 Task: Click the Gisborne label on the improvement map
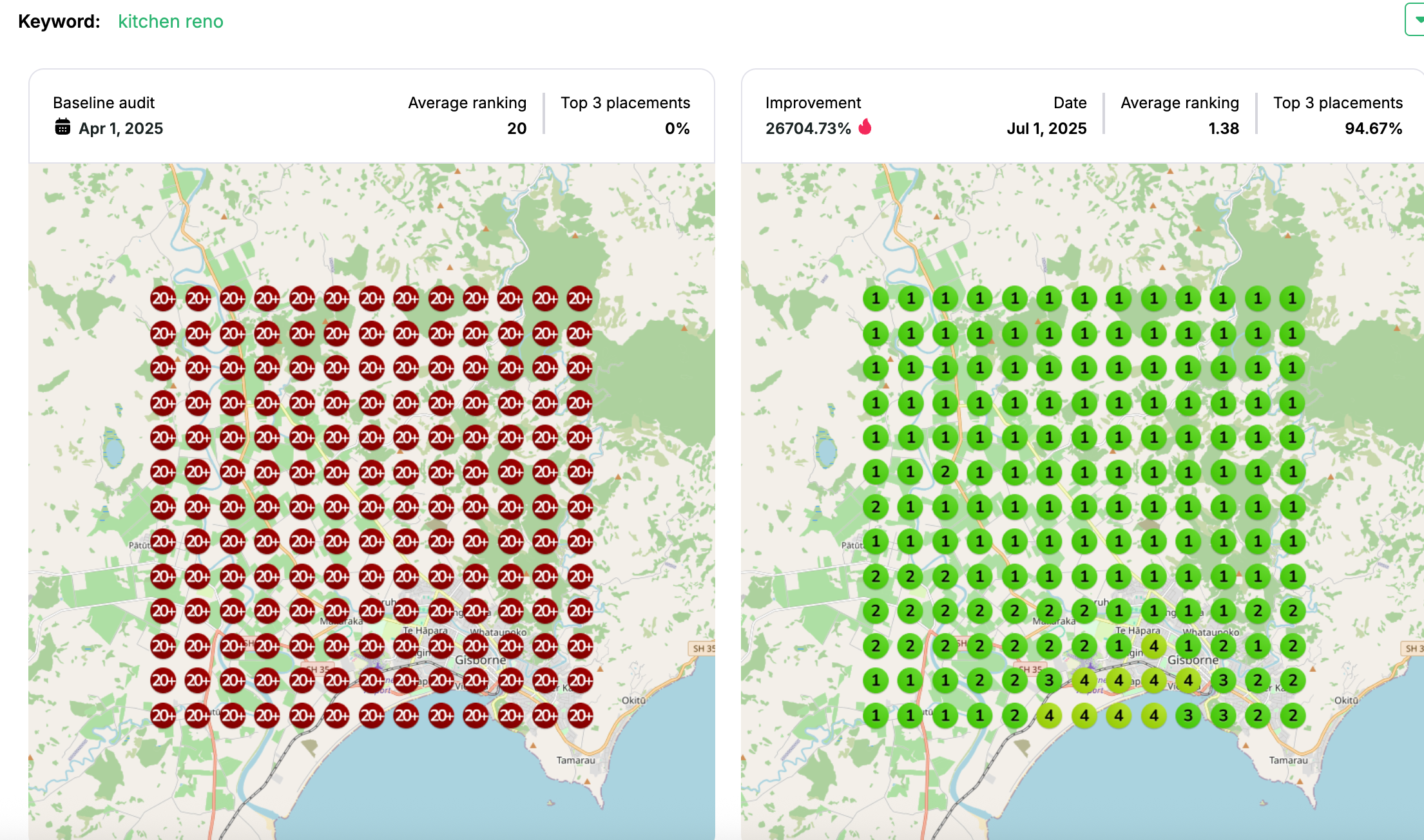click(x=1193, y=660)
